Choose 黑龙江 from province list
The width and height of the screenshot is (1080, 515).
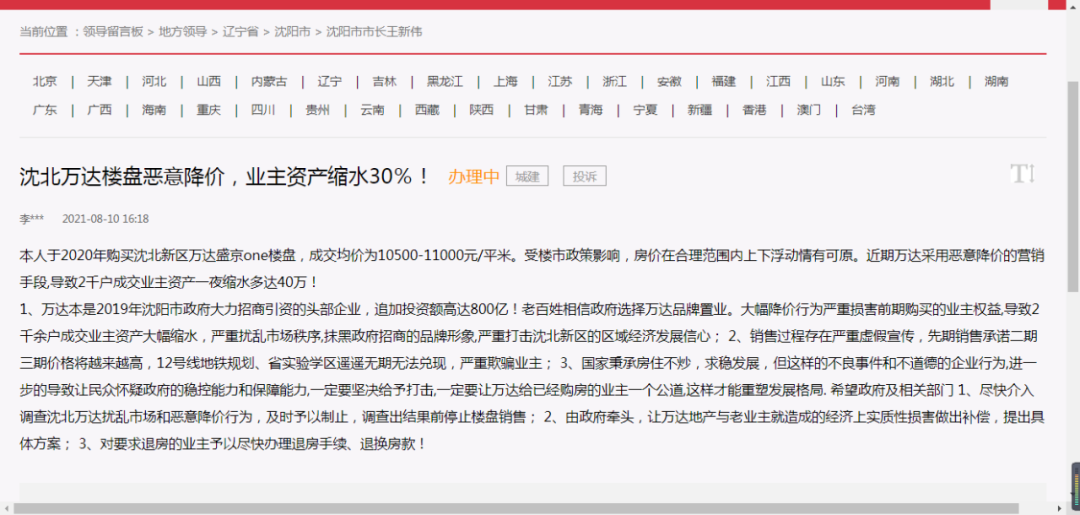coord(445,81)
